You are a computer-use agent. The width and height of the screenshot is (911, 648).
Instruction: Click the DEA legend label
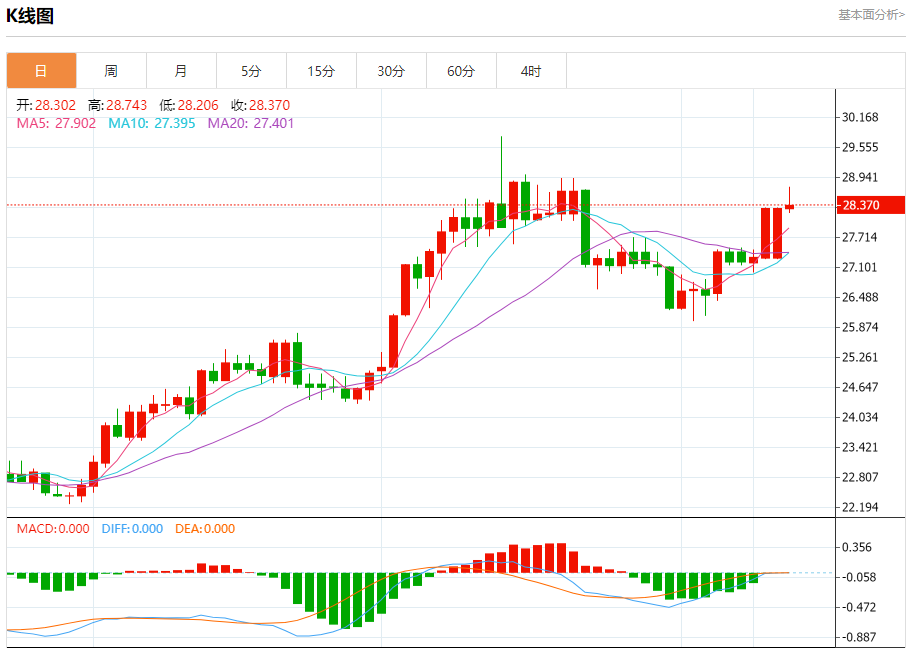click(205, 529)
